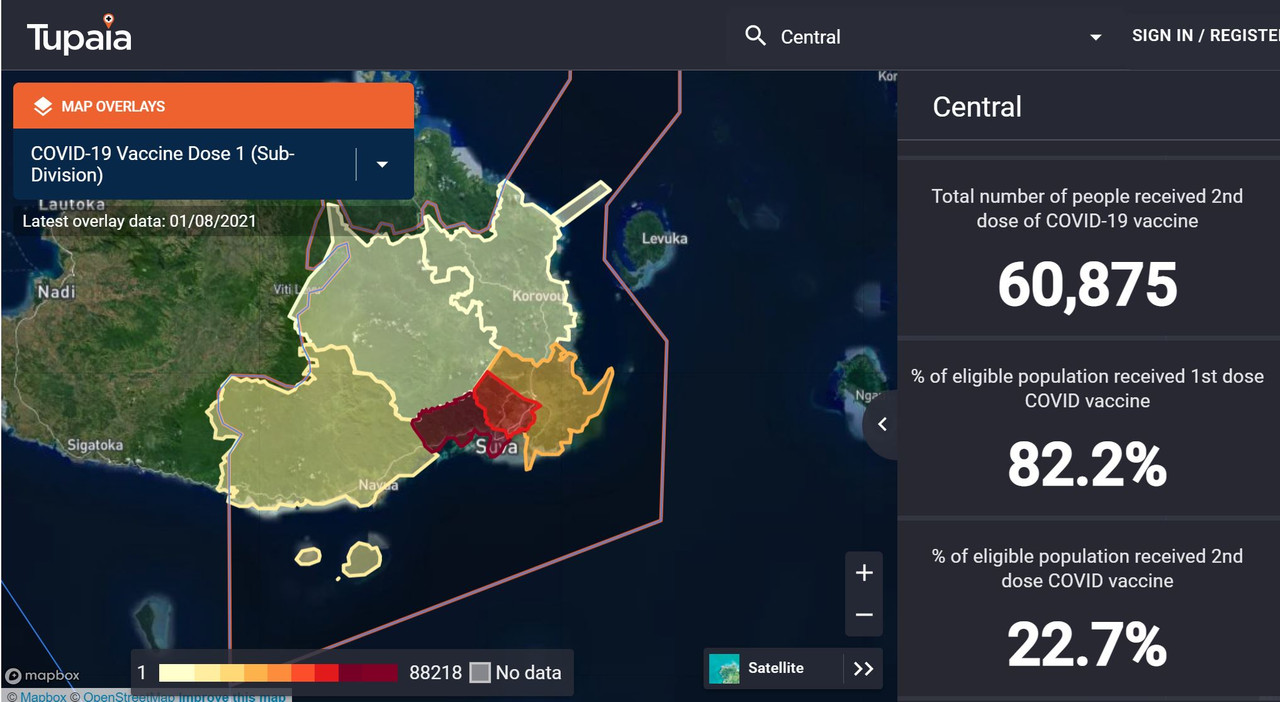This screenshot has width=1280, height=702.
Task: Click the search magnifier icon
Action: coord(756,36)
